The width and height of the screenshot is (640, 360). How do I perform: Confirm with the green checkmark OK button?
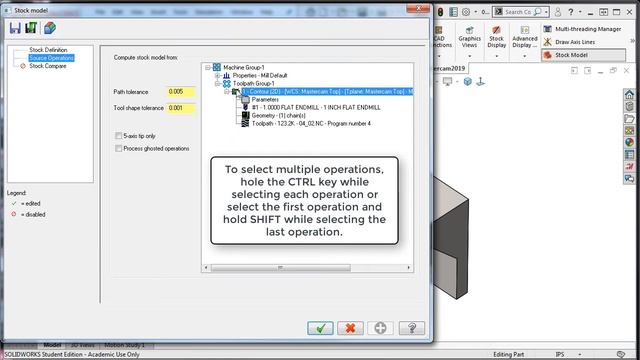click(320, 328)
